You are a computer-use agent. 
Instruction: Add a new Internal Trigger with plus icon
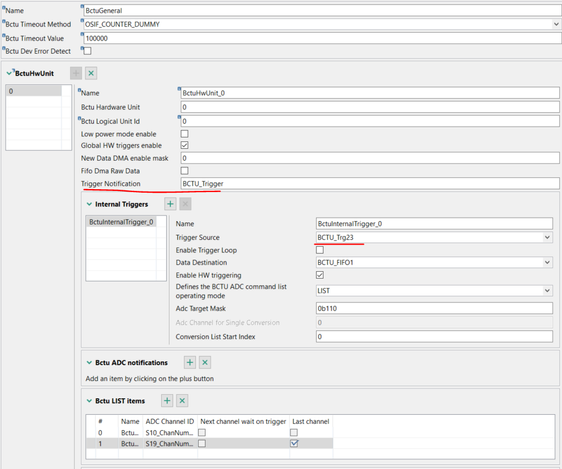170,204
